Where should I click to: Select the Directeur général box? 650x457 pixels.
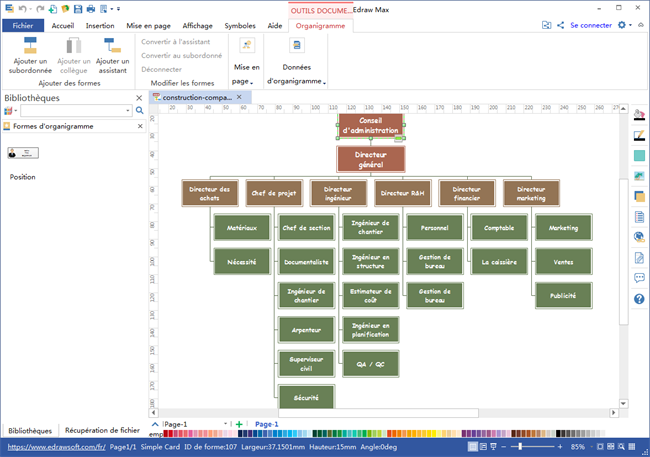coord(371,159)
